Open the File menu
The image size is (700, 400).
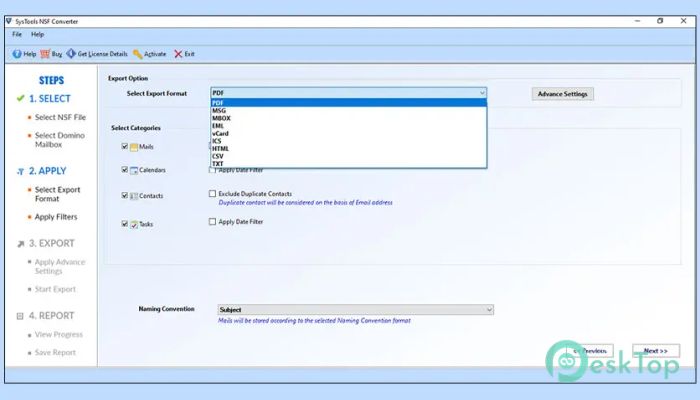coord(17,34)
